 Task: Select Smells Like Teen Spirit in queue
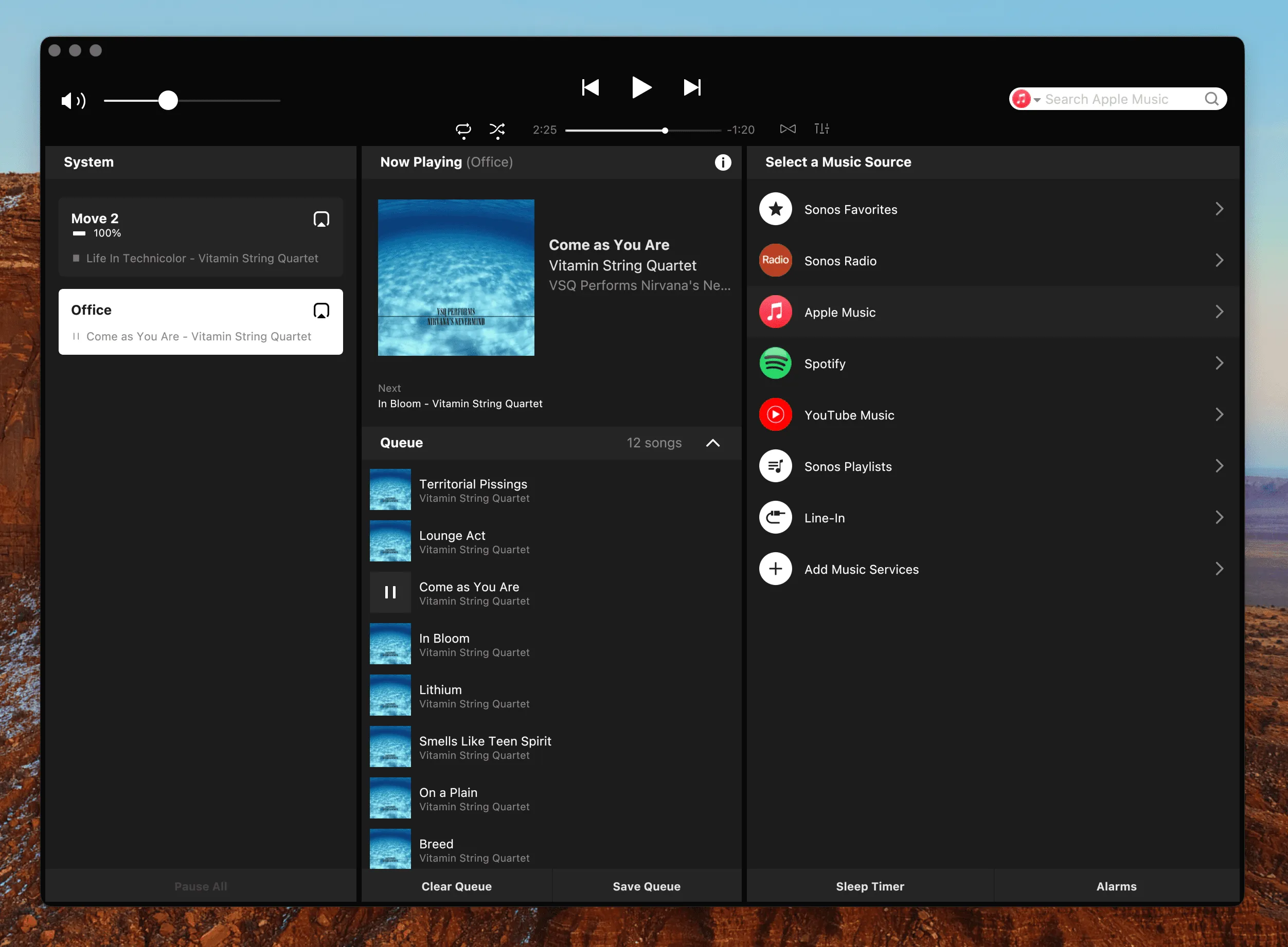tap(551, 747)
